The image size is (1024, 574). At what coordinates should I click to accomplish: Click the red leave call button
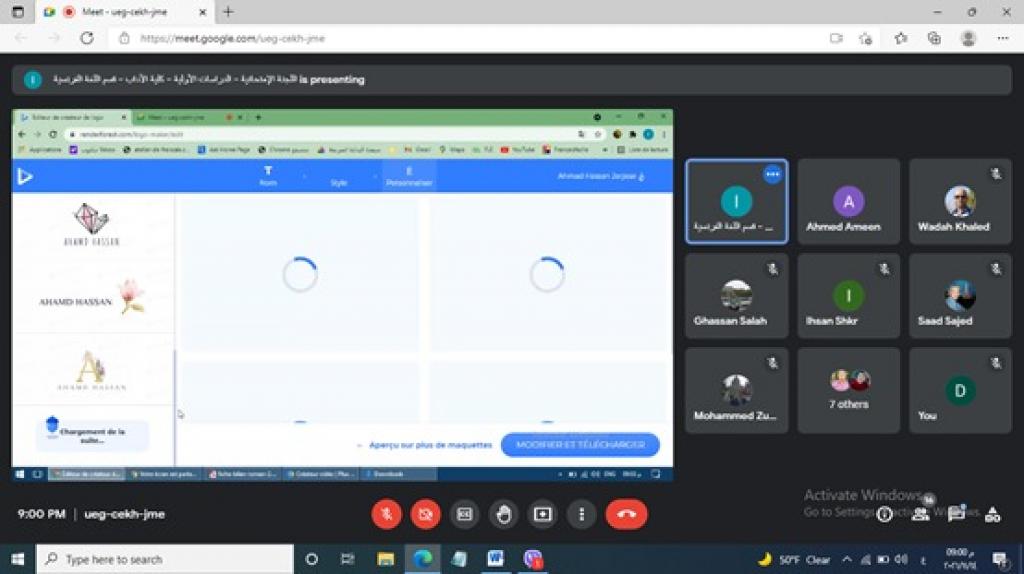(626, 514)
